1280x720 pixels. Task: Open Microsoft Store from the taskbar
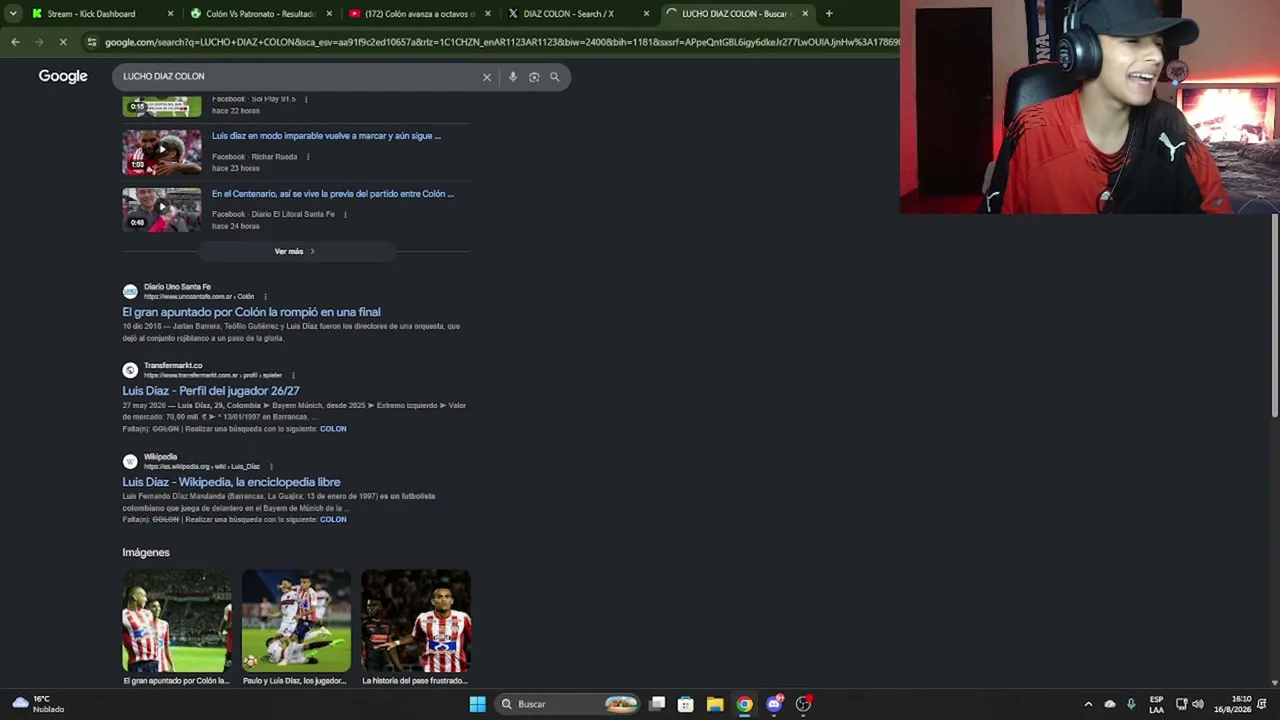(686, 704)
